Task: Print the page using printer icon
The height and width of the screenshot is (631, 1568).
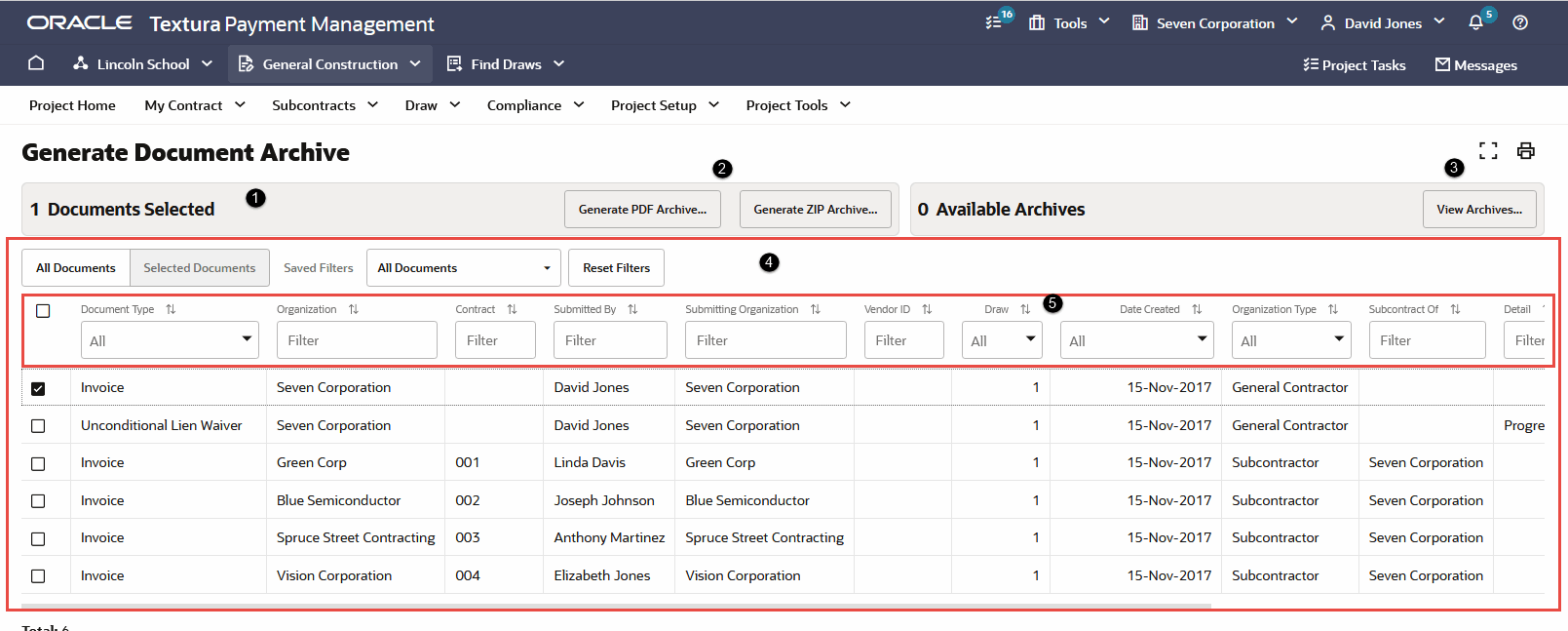Action: tap(1526, 150)
